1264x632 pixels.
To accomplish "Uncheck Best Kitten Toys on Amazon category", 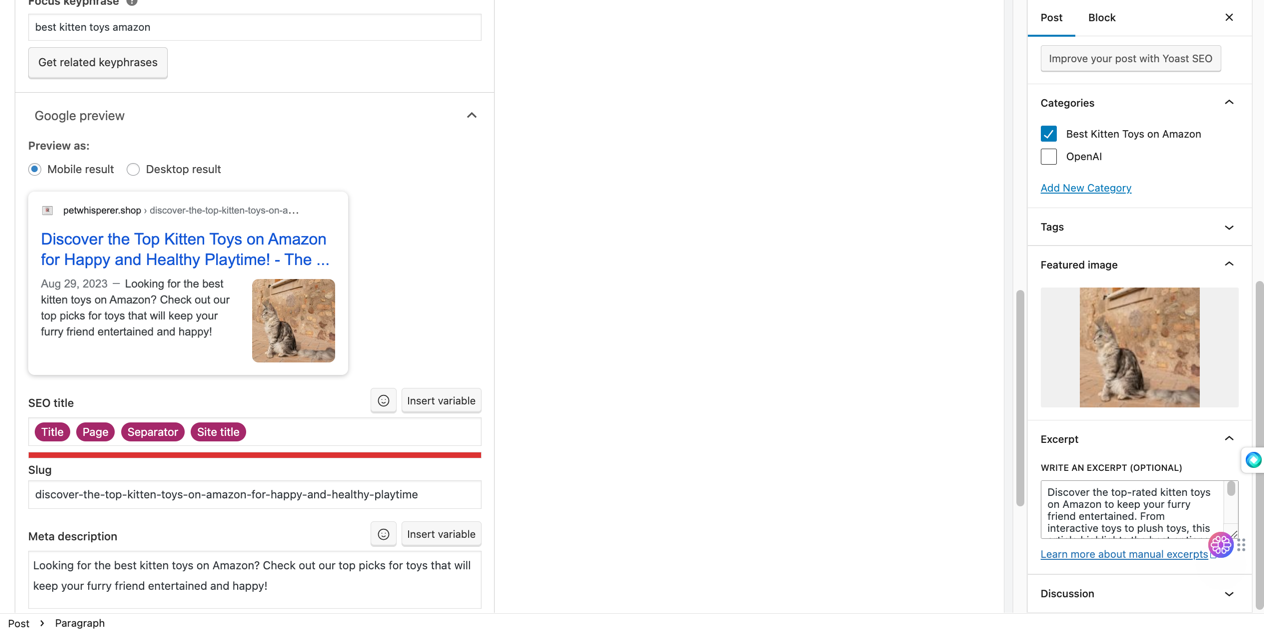I will coord(1048,134).
